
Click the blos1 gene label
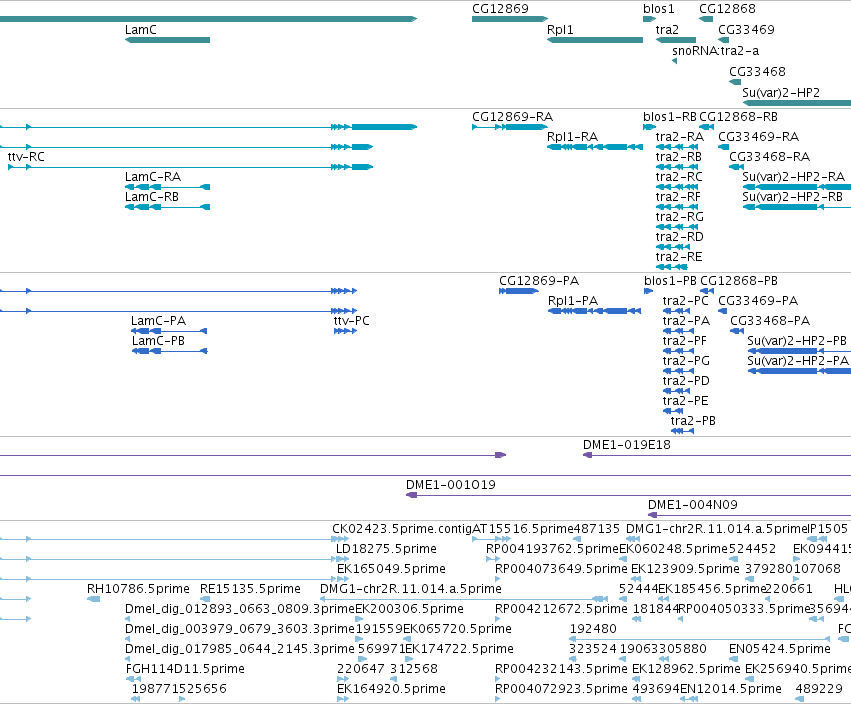point(658,9)
